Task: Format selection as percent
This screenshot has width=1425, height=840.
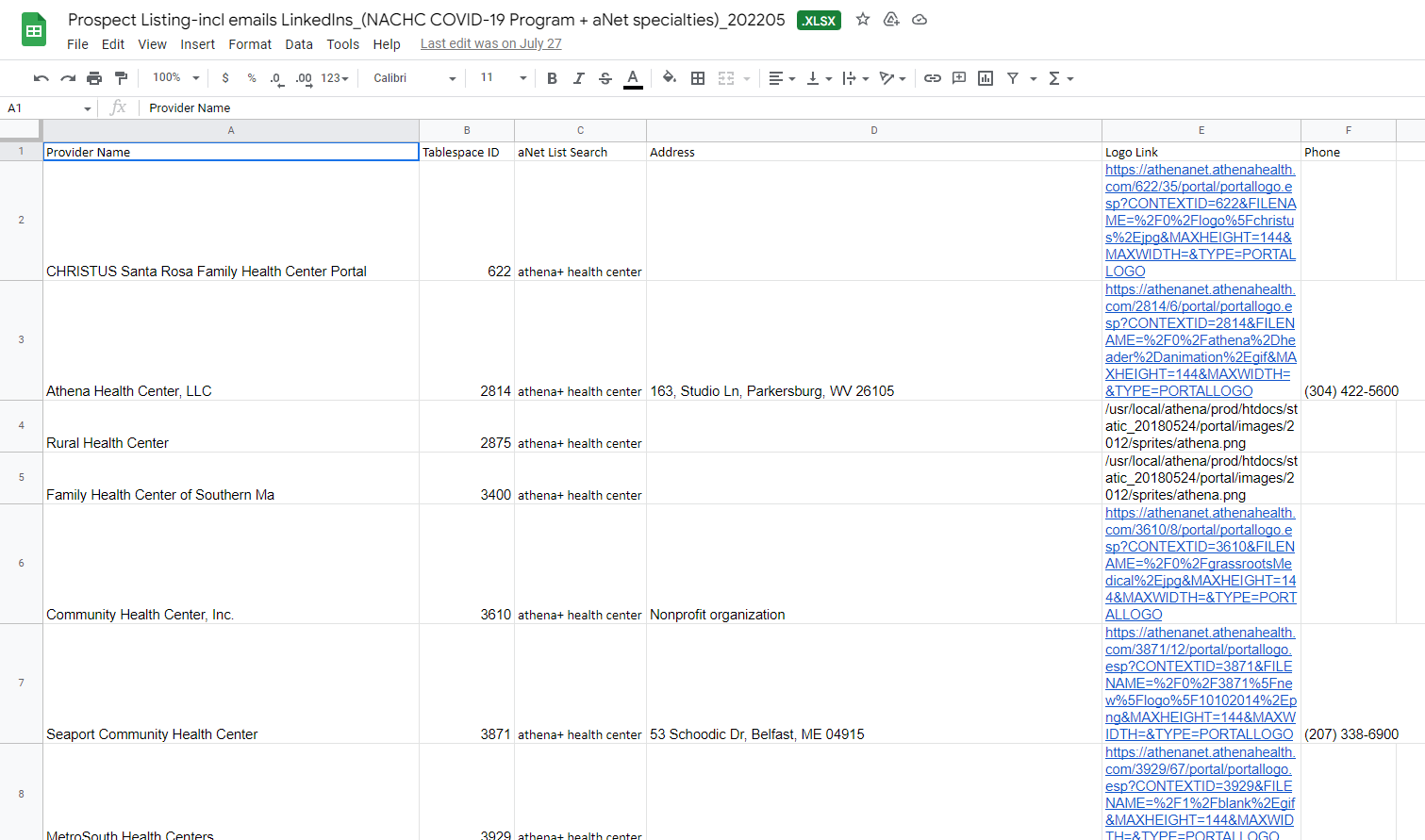Action: coord(252,78)
